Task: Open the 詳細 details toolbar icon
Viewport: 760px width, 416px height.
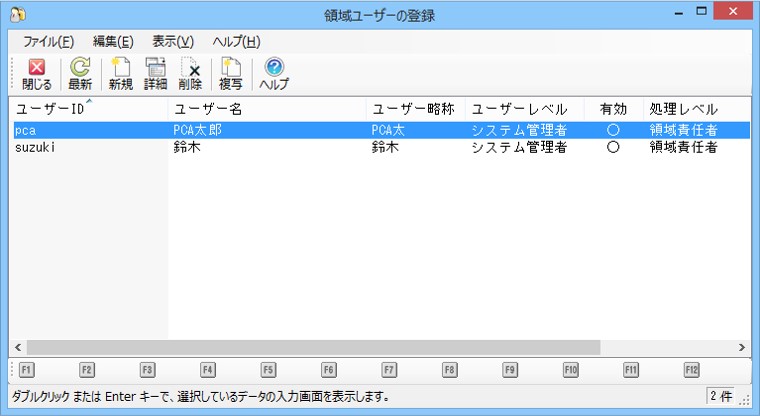Action: pos(155,74)
